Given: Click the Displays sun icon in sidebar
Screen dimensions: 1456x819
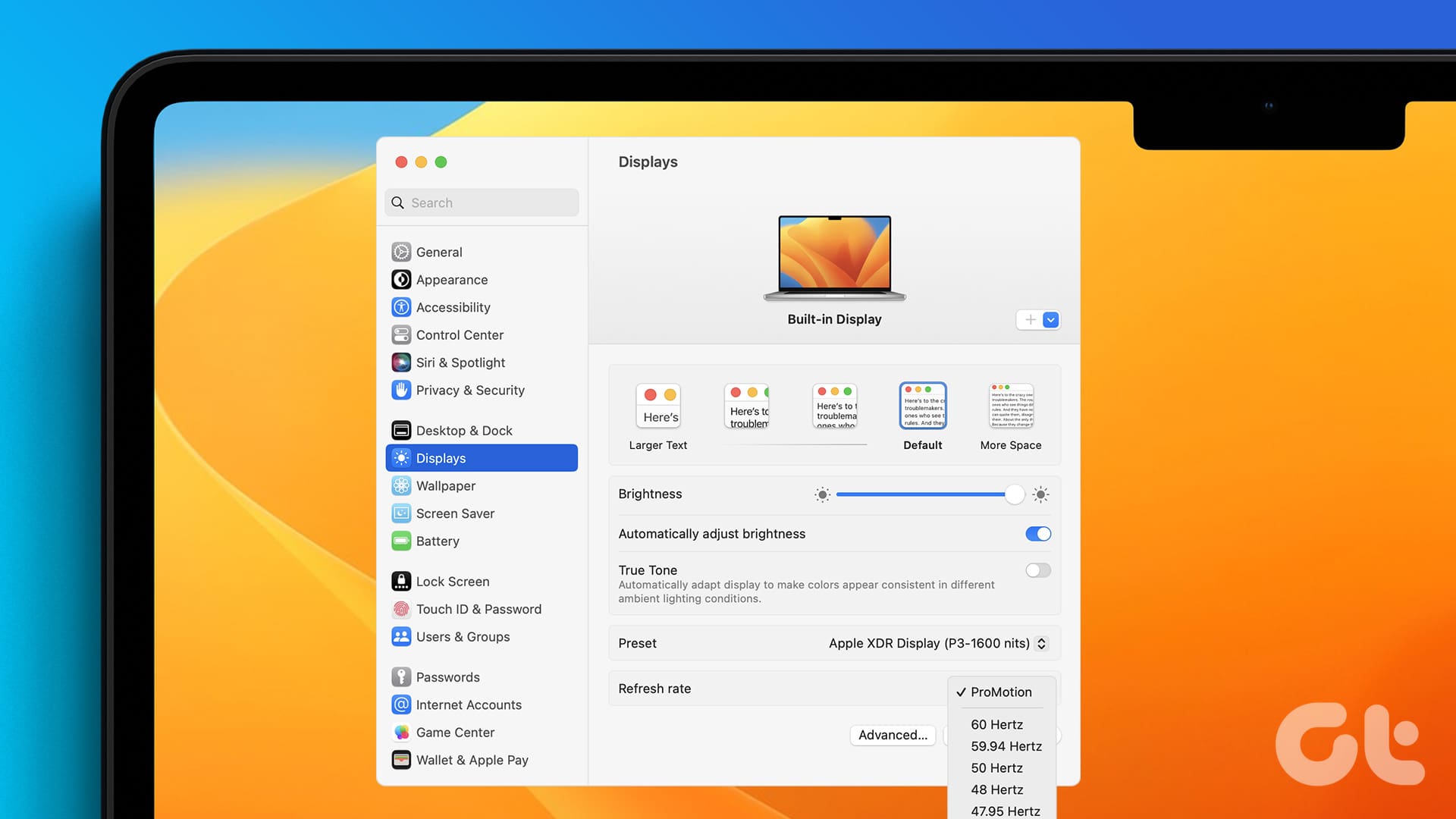Looking at the screenshot, I should click(x=401, y=458).
